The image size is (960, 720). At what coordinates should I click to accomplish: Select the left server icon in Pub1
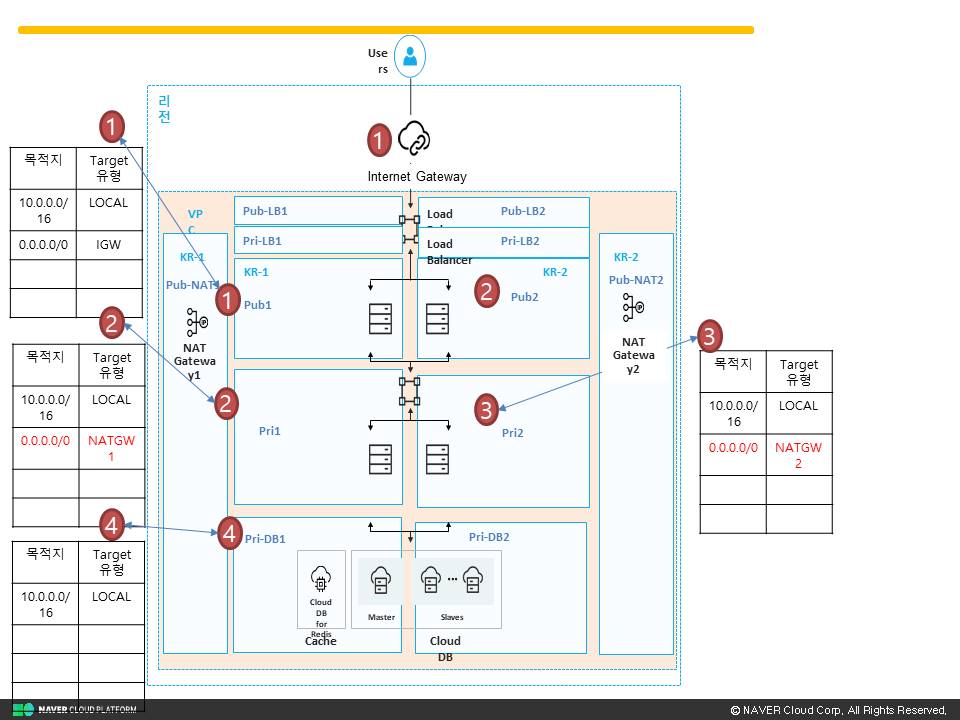380,318
